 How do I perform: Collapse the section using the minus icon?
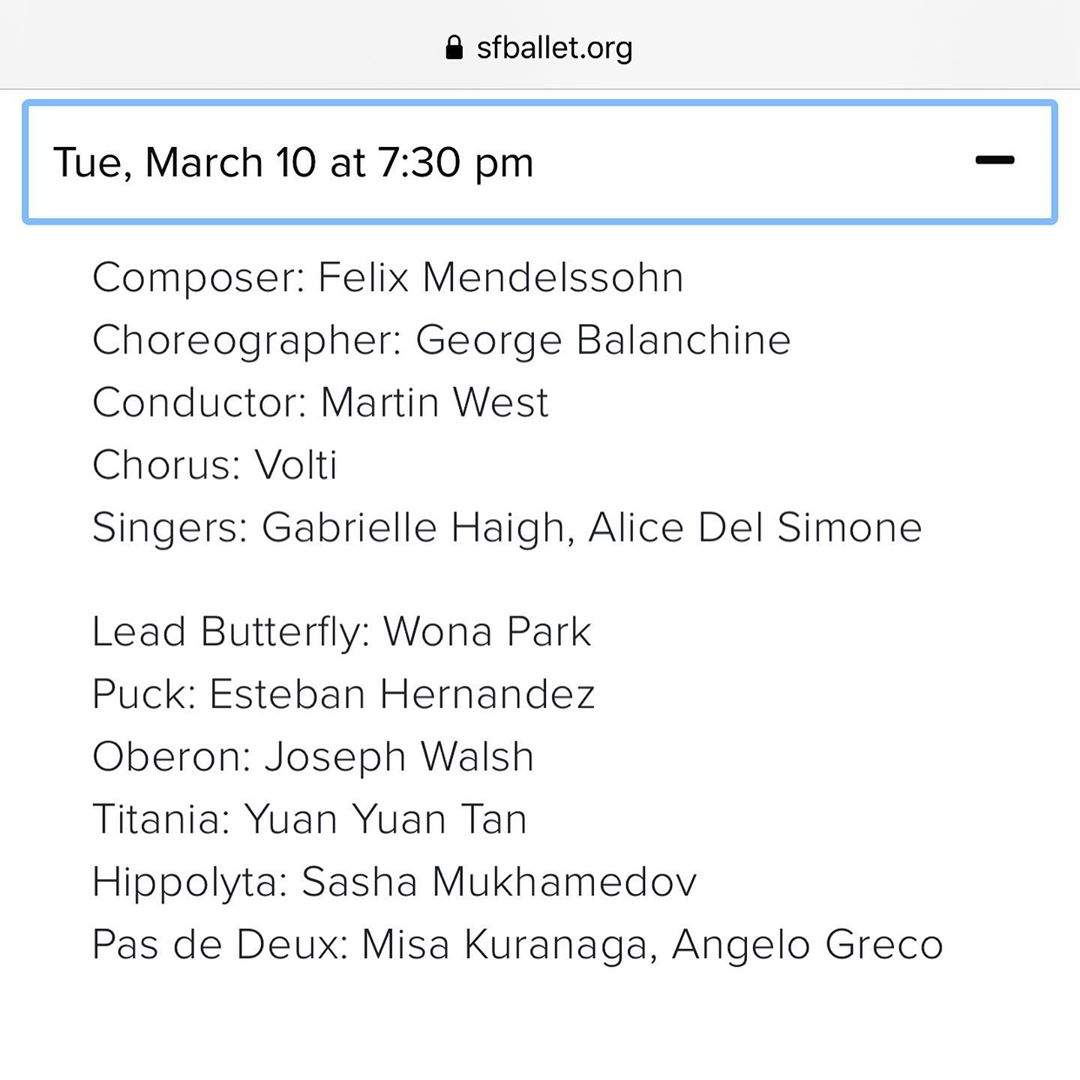click(994, 160)
